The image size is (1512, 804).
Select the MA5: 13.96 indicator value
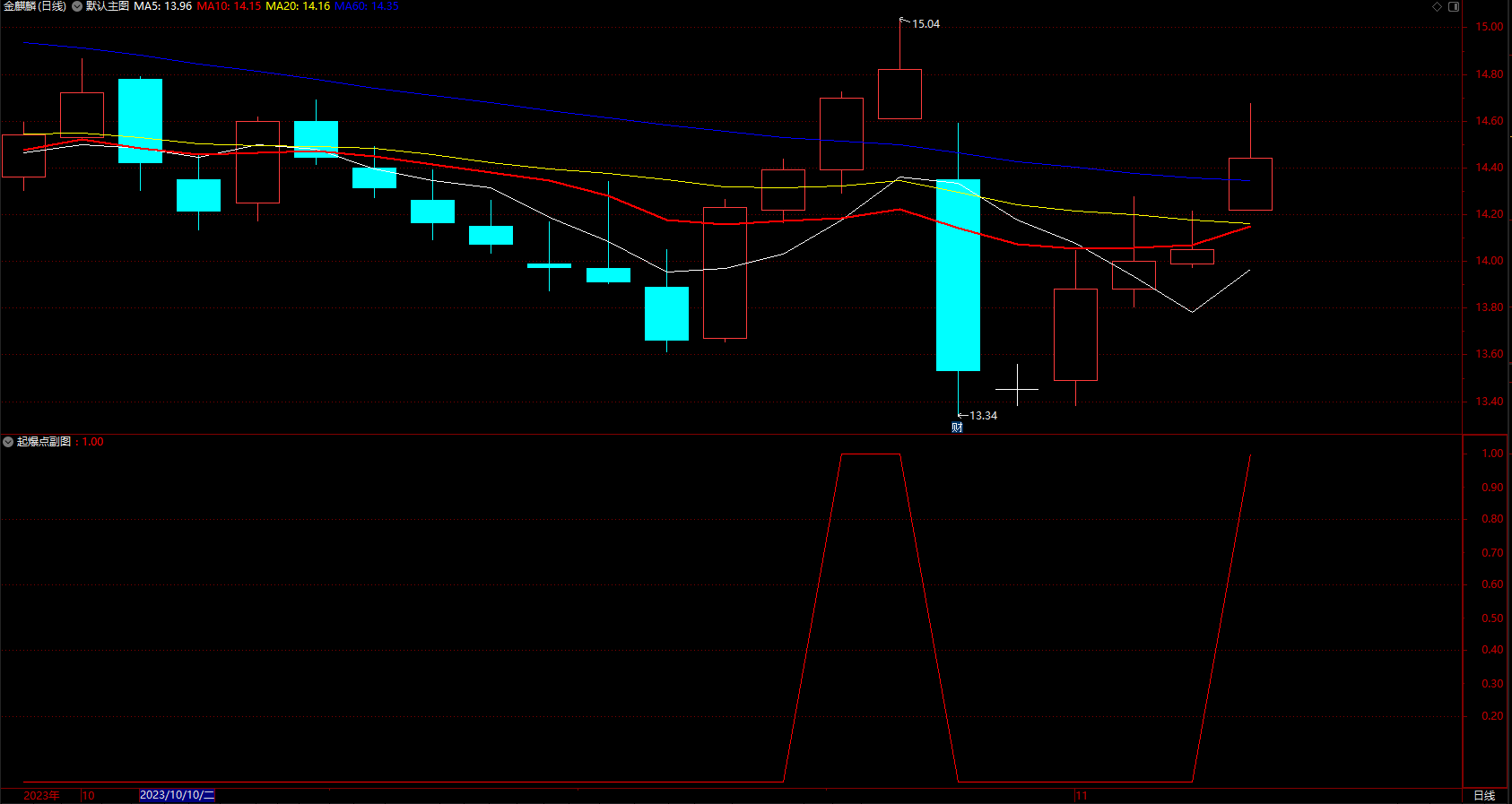[162, 6]
